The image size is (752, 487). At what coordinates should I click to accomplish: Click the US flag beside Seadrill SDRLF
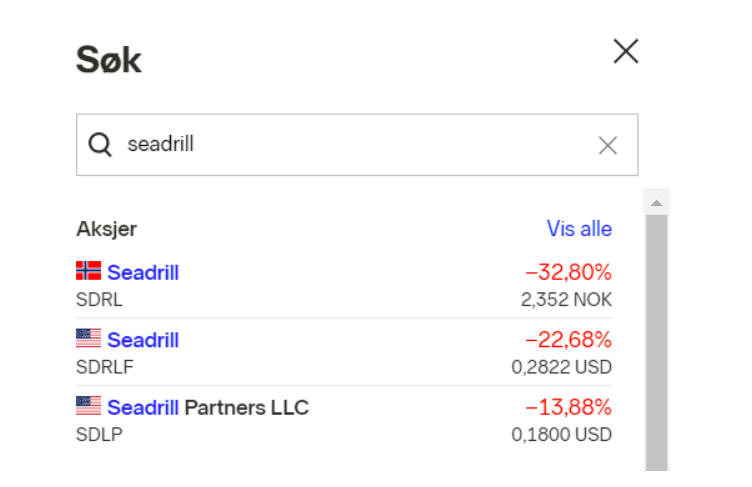click(x=89, y=339)
